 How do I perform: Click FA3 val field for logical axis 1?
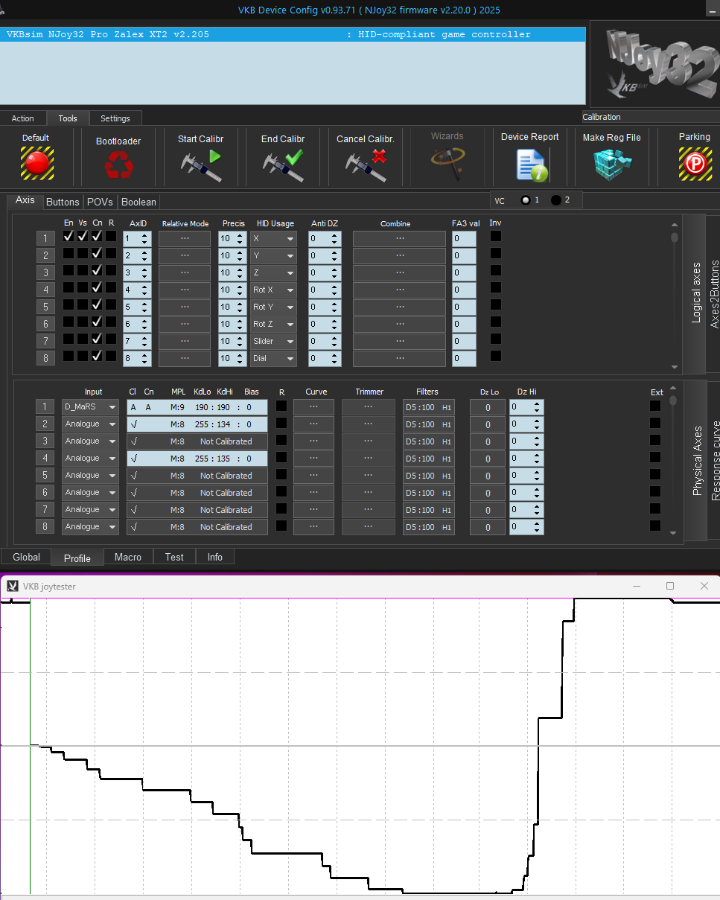(x=463, y=239)
